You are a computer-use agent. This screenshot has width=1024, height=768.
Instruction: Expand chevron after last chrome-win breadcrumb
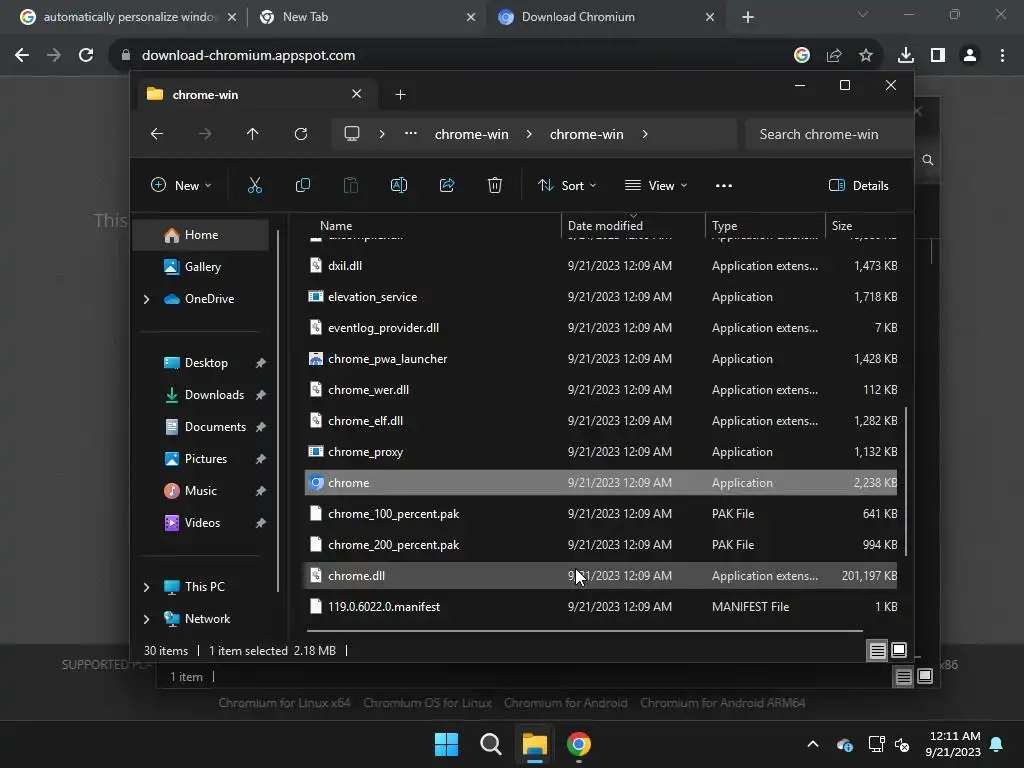645,134
